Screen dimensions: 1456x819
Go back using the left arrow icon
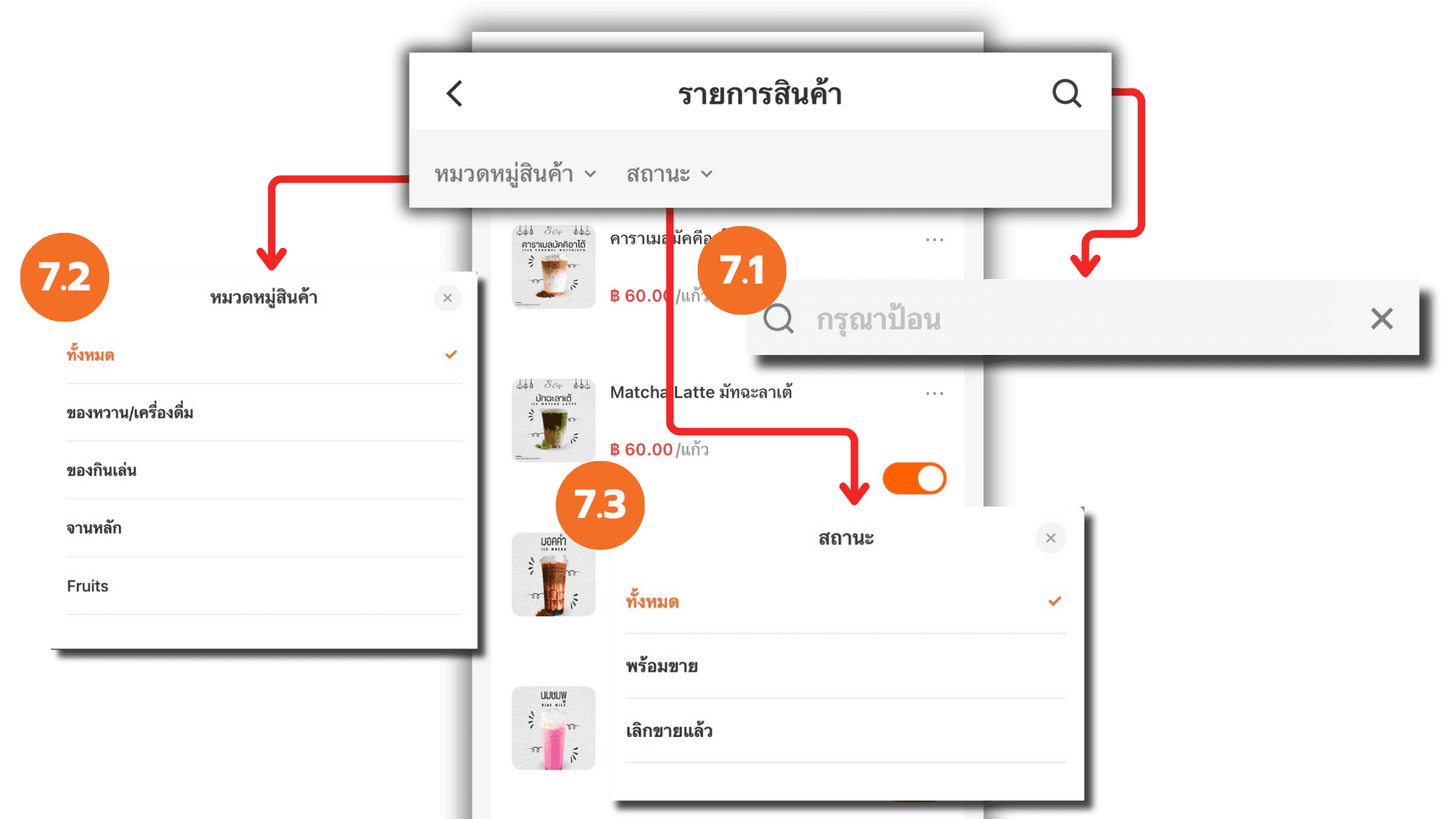tap(454, 94)
